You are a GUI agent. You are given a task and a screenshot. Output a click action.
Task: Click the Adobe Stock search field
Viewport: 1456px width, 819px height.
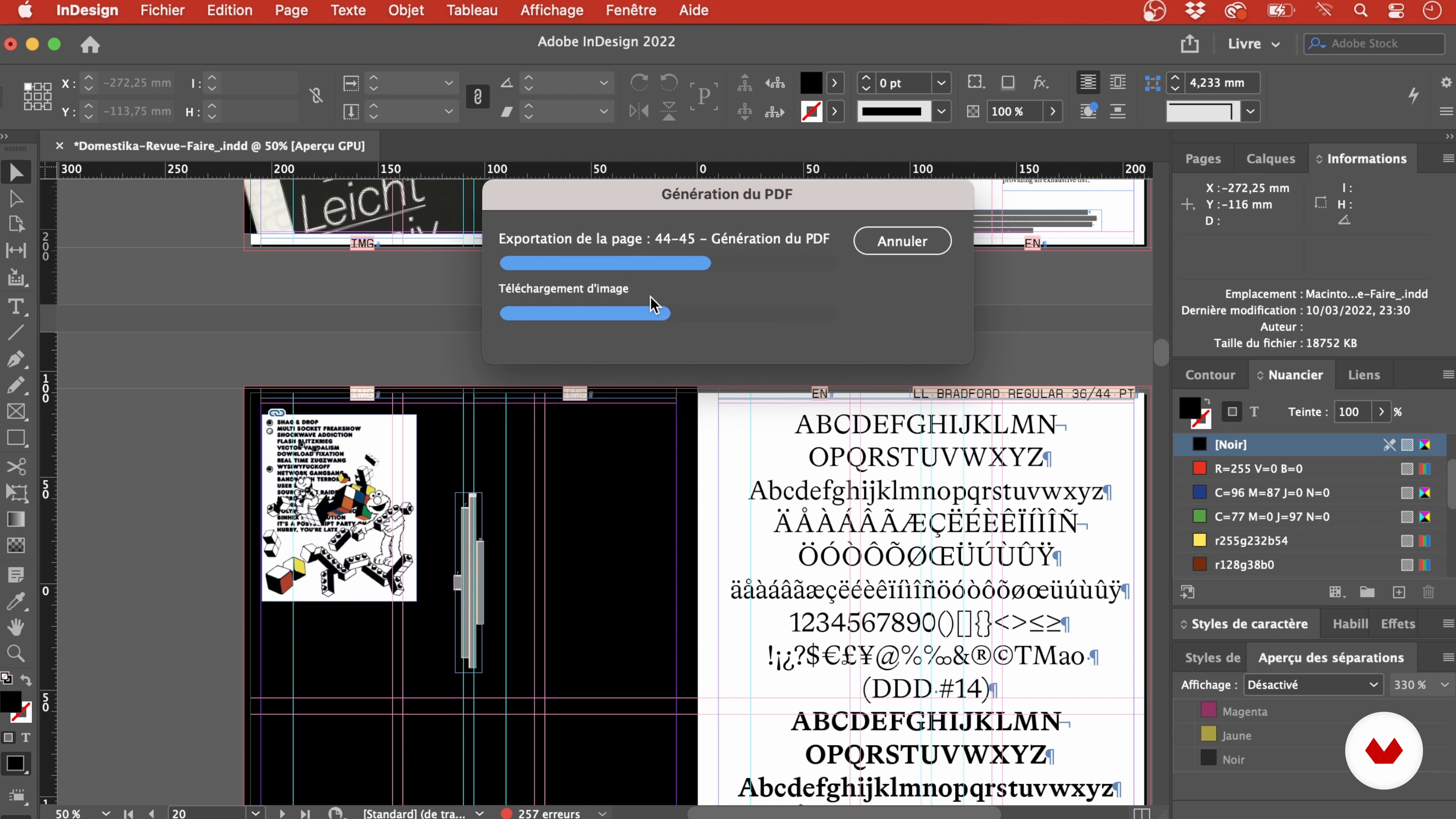coord(1374,44)
